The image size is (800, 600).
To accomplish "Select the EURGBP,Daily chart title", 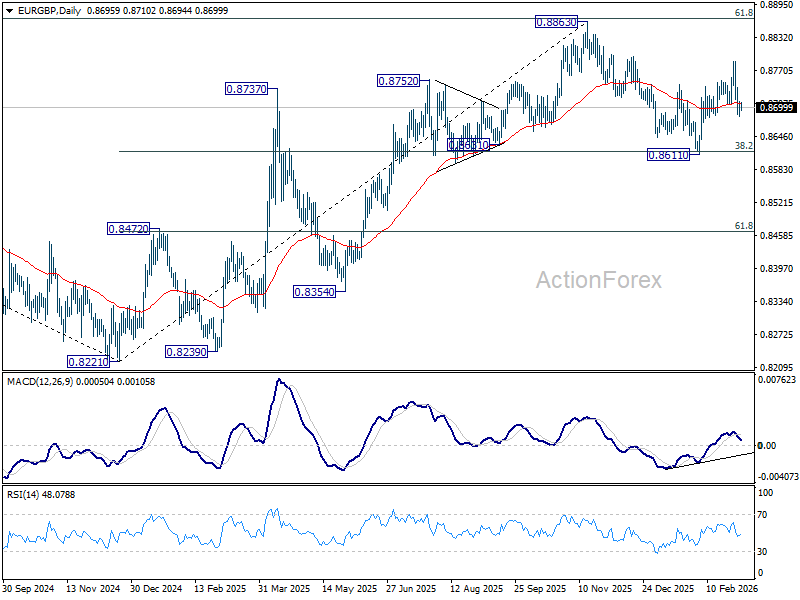I will tap(49, 11).
